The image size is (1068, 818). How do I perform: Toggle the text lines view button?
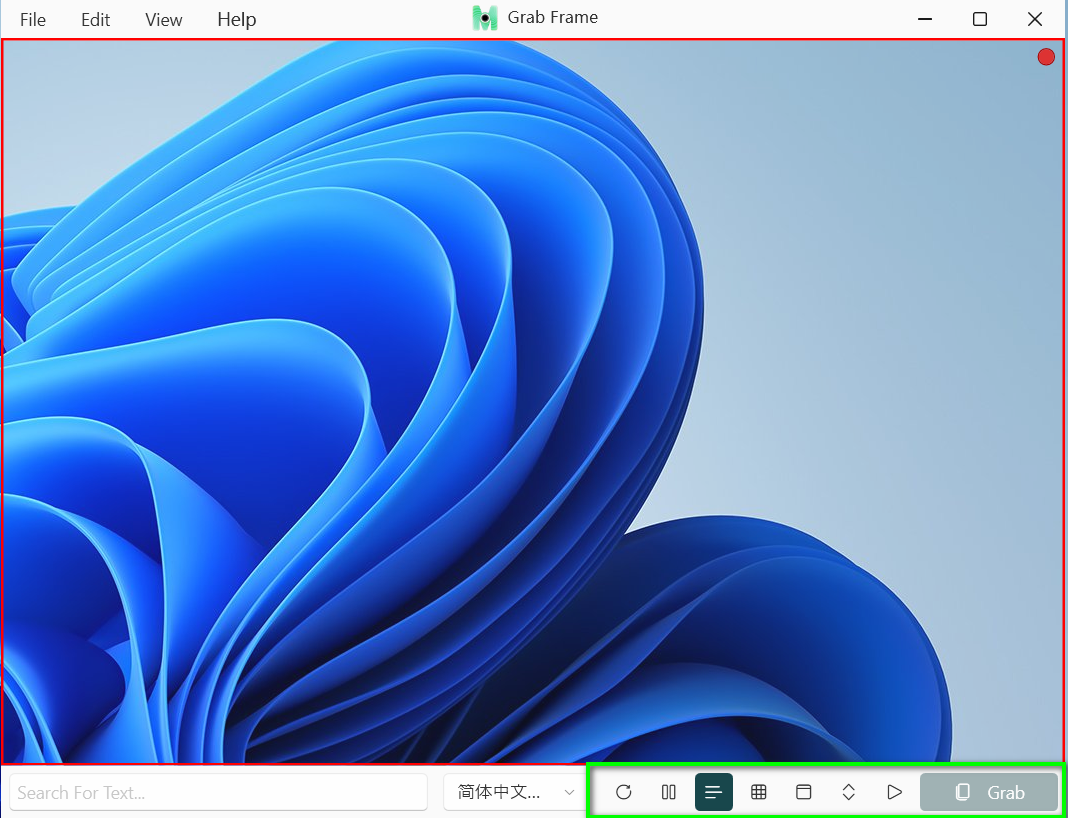click(713, 792)
